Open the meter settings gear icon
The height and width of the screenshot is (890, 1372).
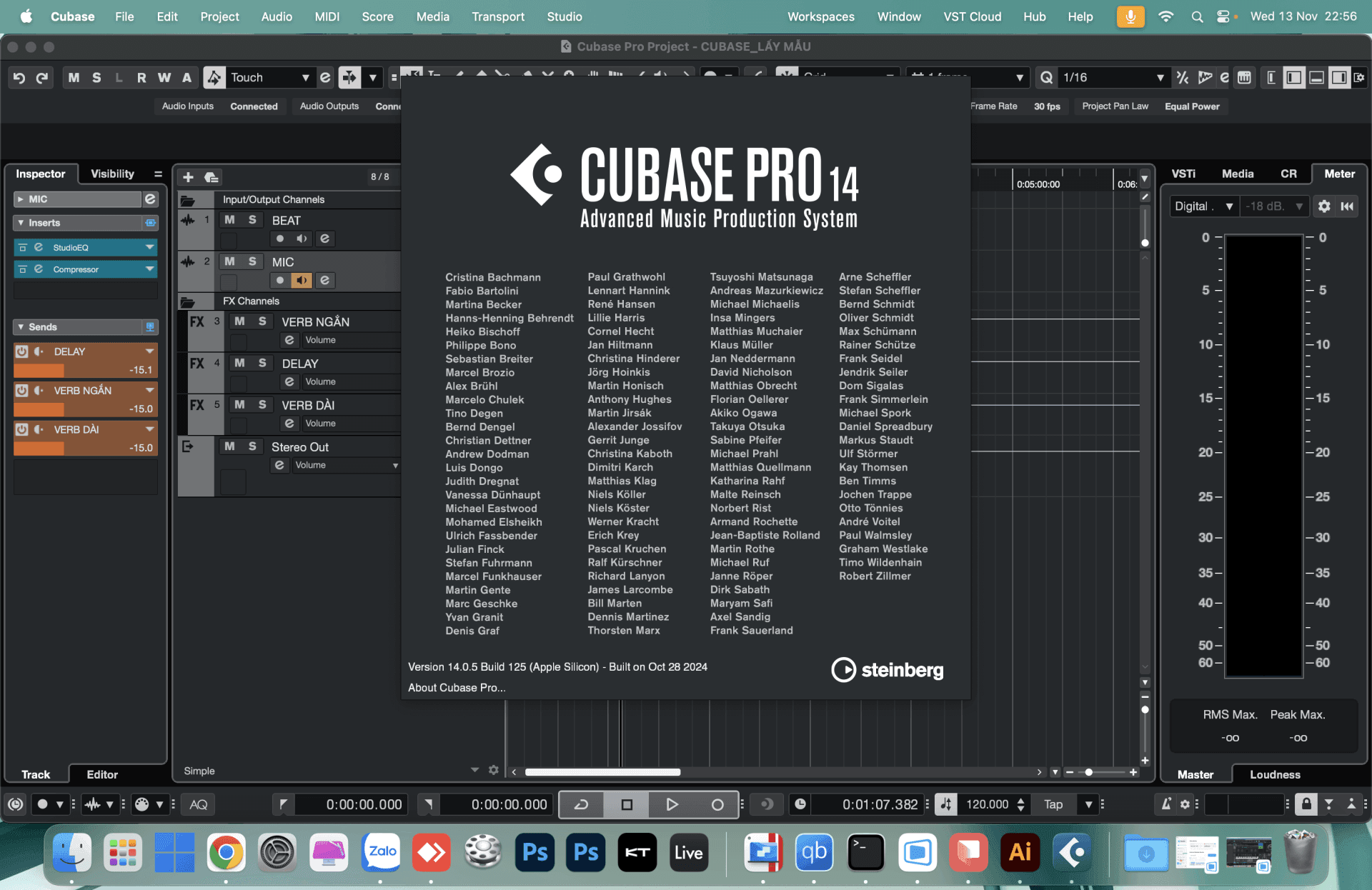point(1324,206)
